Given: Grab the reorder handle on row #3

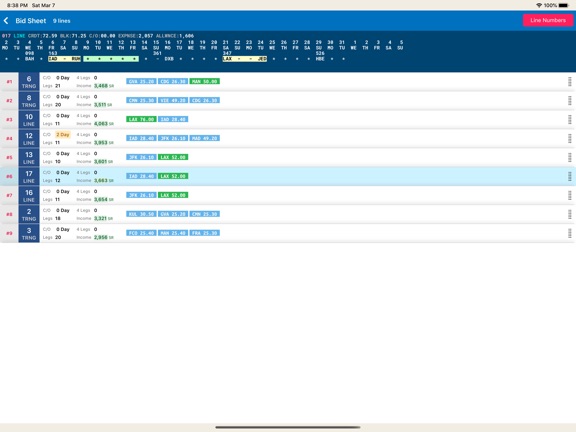Looking at the screenshot, I should pyautogui.click(x=569, y=119).
